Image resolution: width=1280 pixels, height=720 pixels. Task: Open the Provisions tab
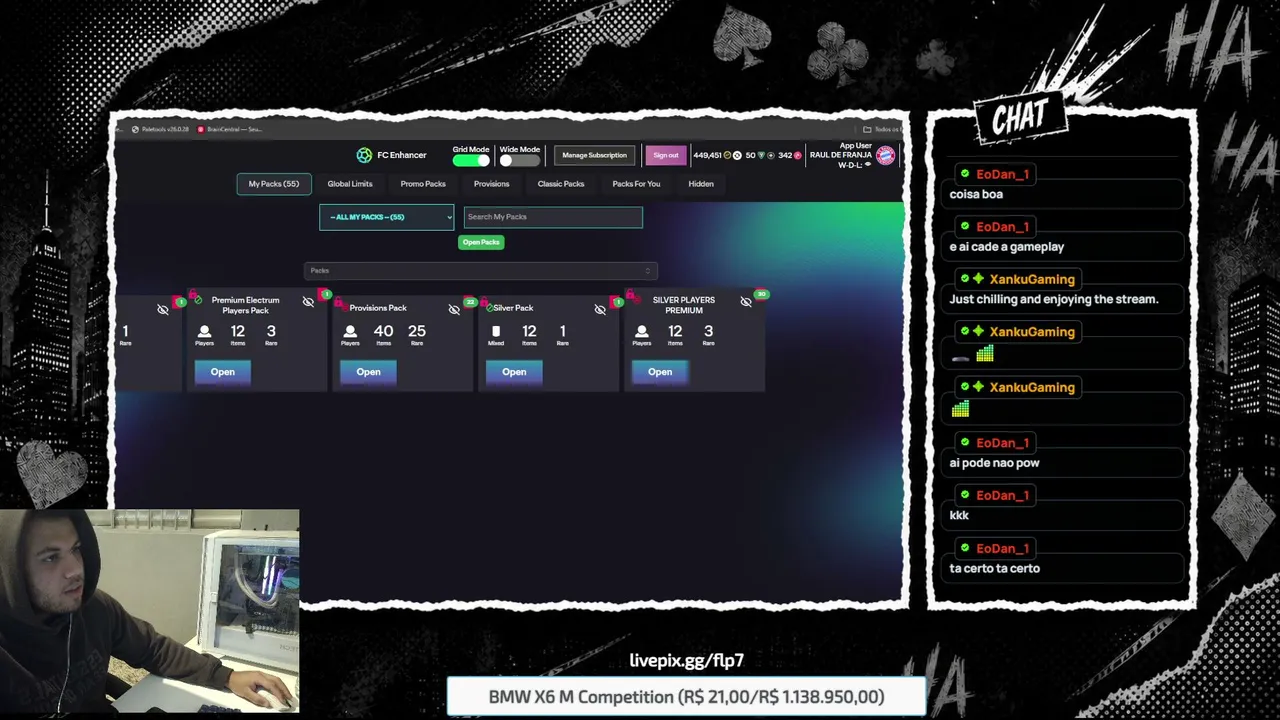point(491,184)
